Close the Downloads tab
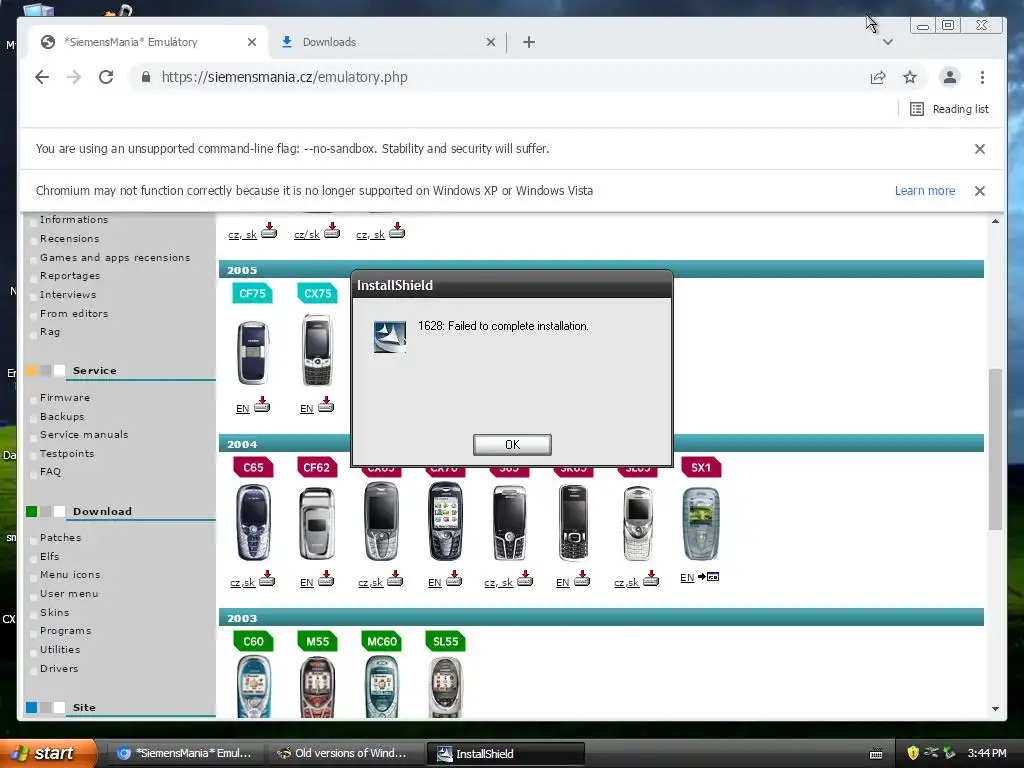This screenshot has height=768, width=1024. [491, 42]
